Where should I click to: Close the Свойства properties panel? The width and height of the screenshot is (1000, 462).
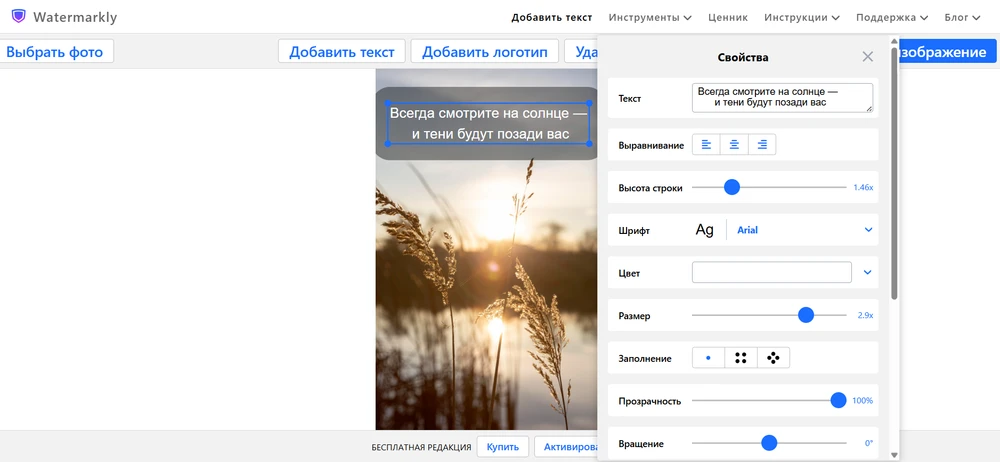(x=868, y=57)
